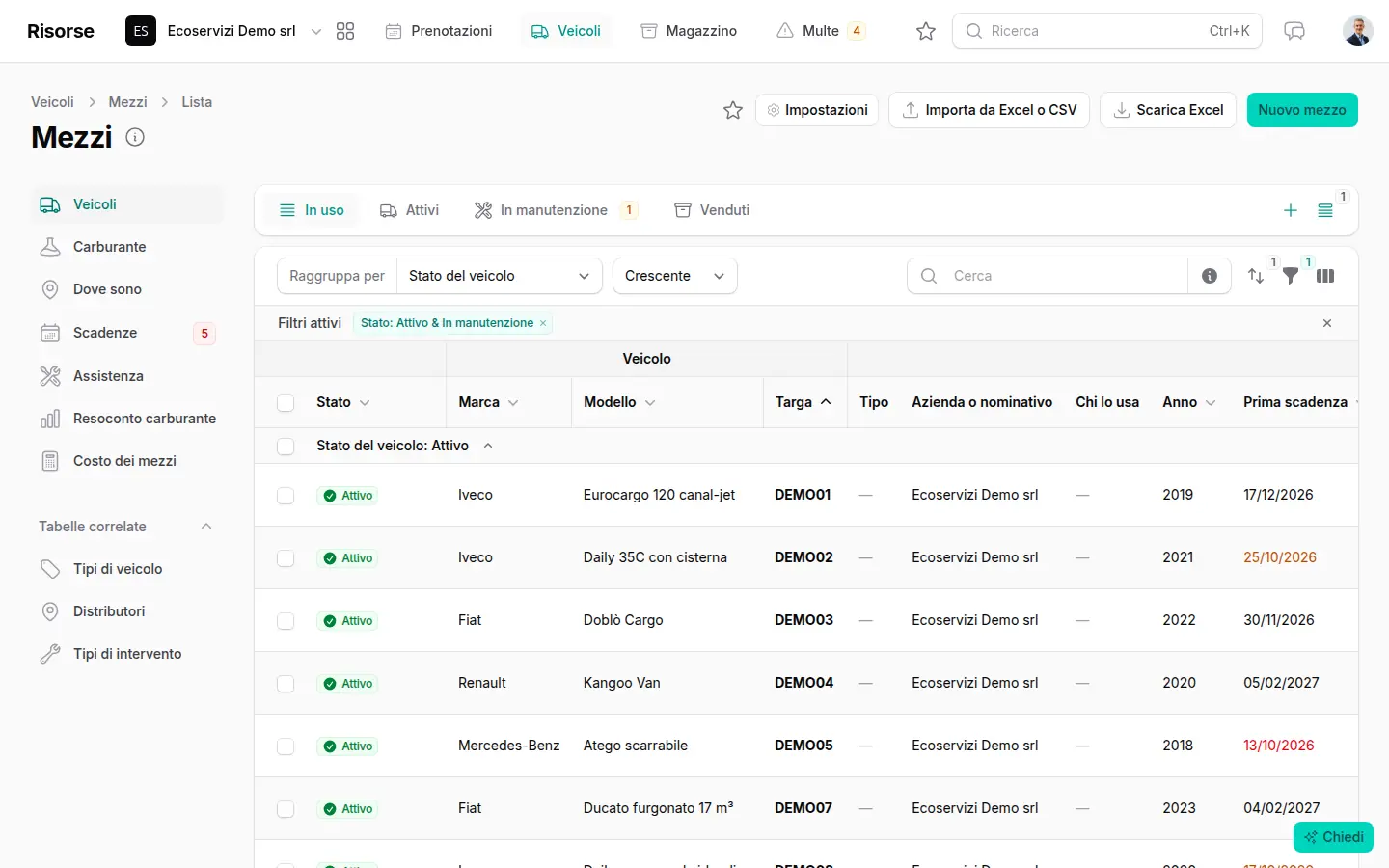Open the Crescente order dropdown
The image size is (1389, 868).
coord(675,276)
